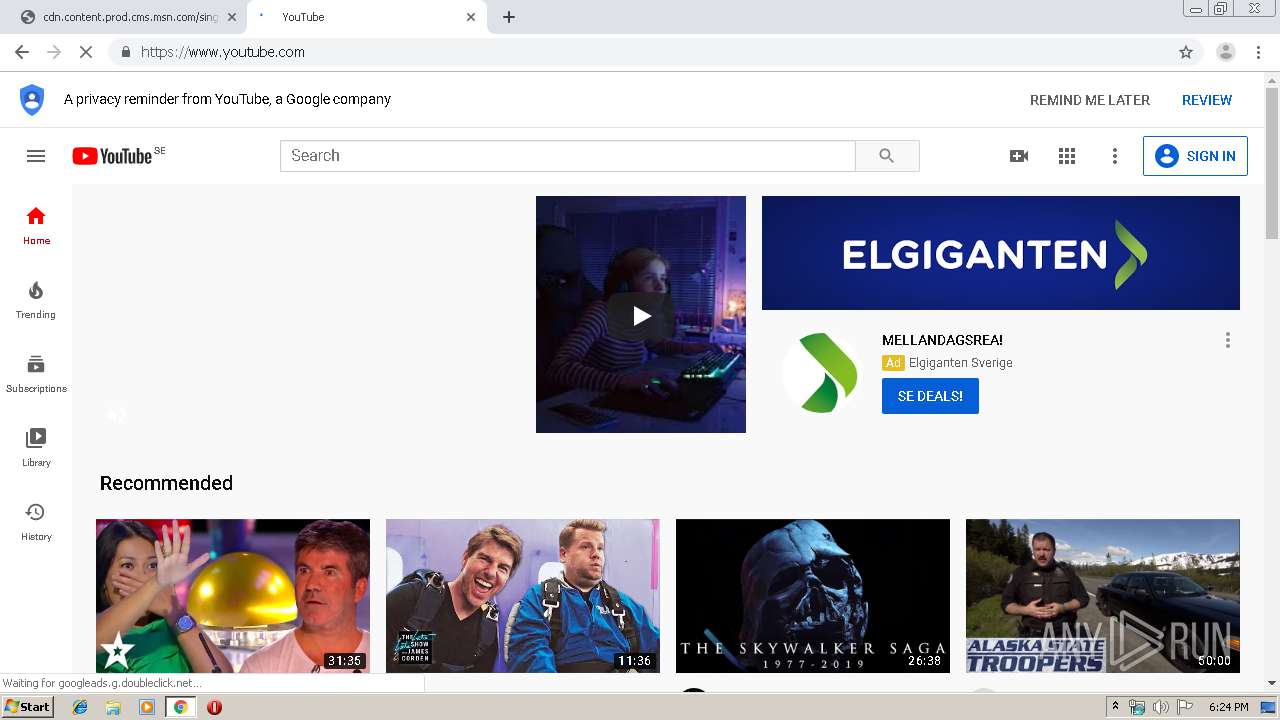The height and width of the screenshot is (720, 1280).
Task: Open The Skywalker Saga video thumbnail
Action: (x=813, y=596)
